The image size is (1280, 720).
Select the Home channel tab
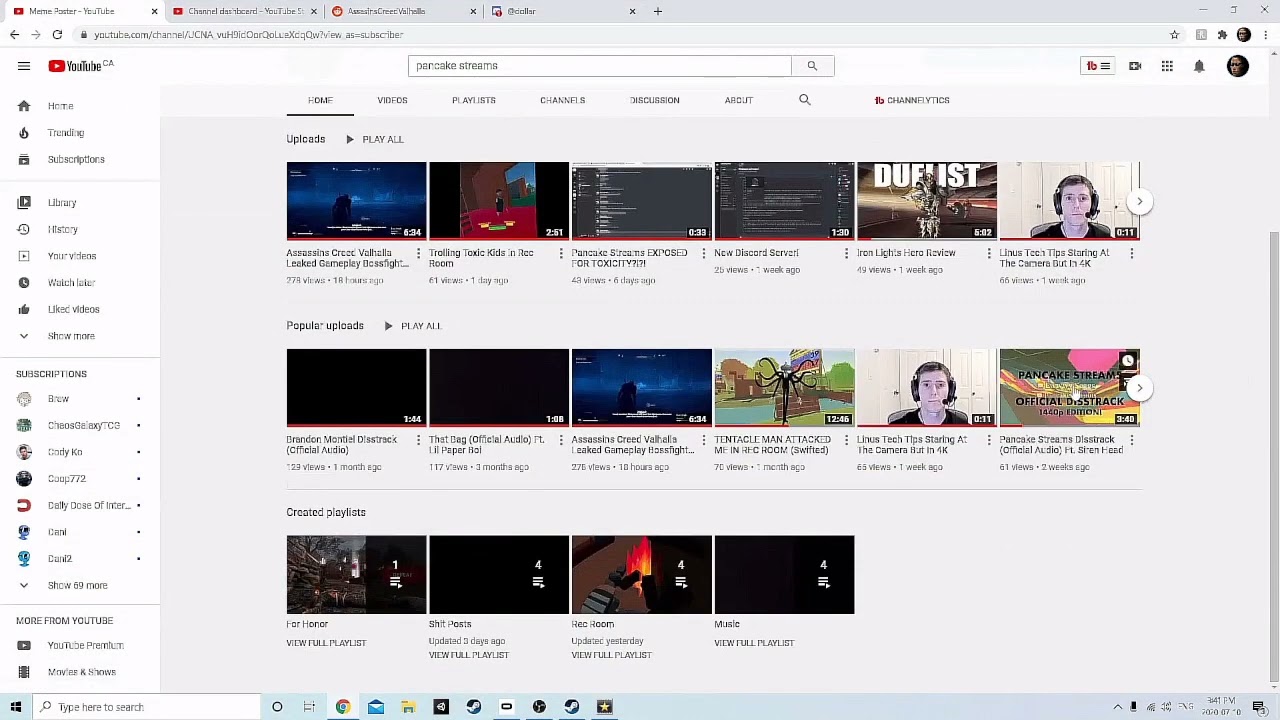(320, 100)
